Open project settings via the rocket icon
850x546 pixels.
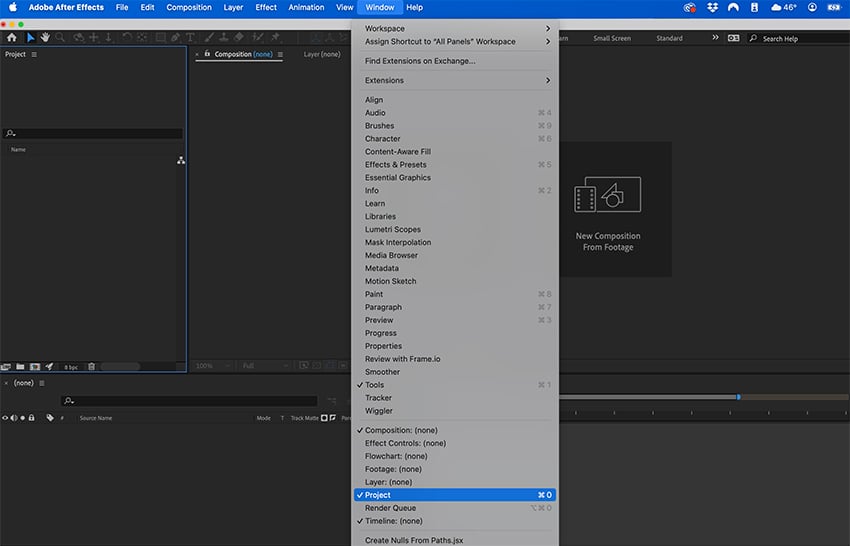pyautogui.click(x=49, y=367)
